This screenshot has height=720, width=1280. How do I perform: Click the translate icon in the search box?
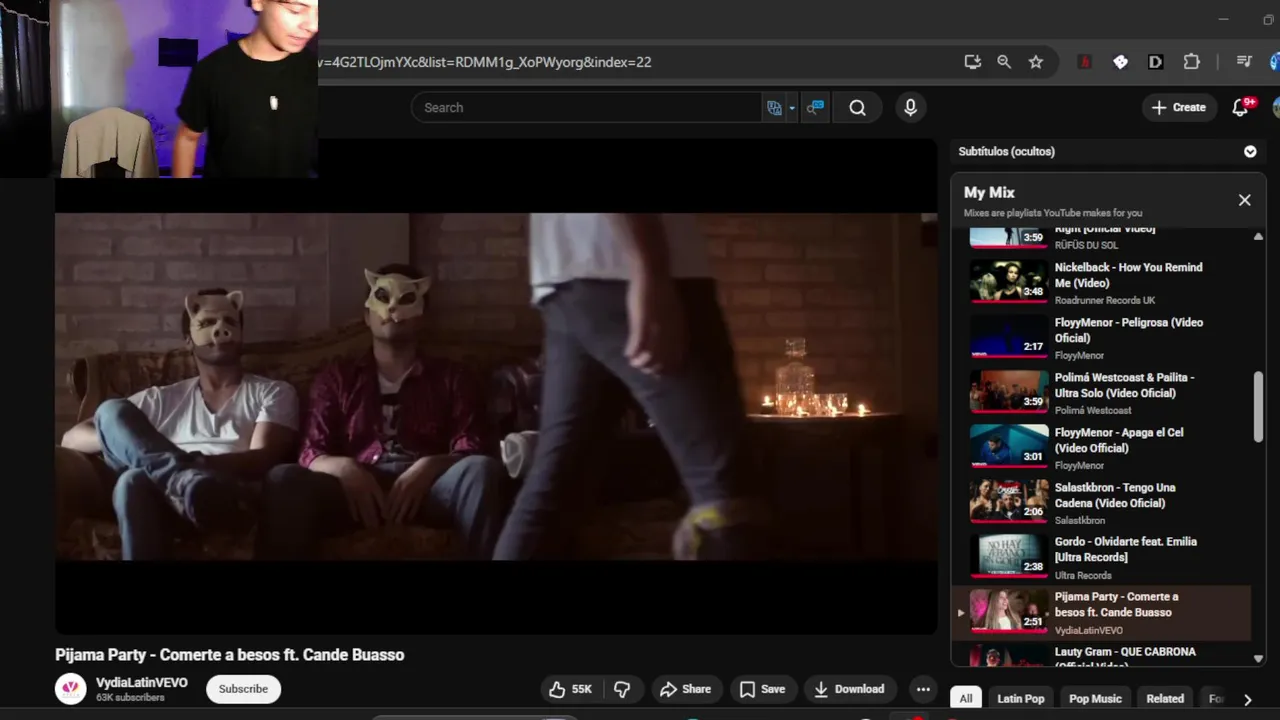coord(774,108)
